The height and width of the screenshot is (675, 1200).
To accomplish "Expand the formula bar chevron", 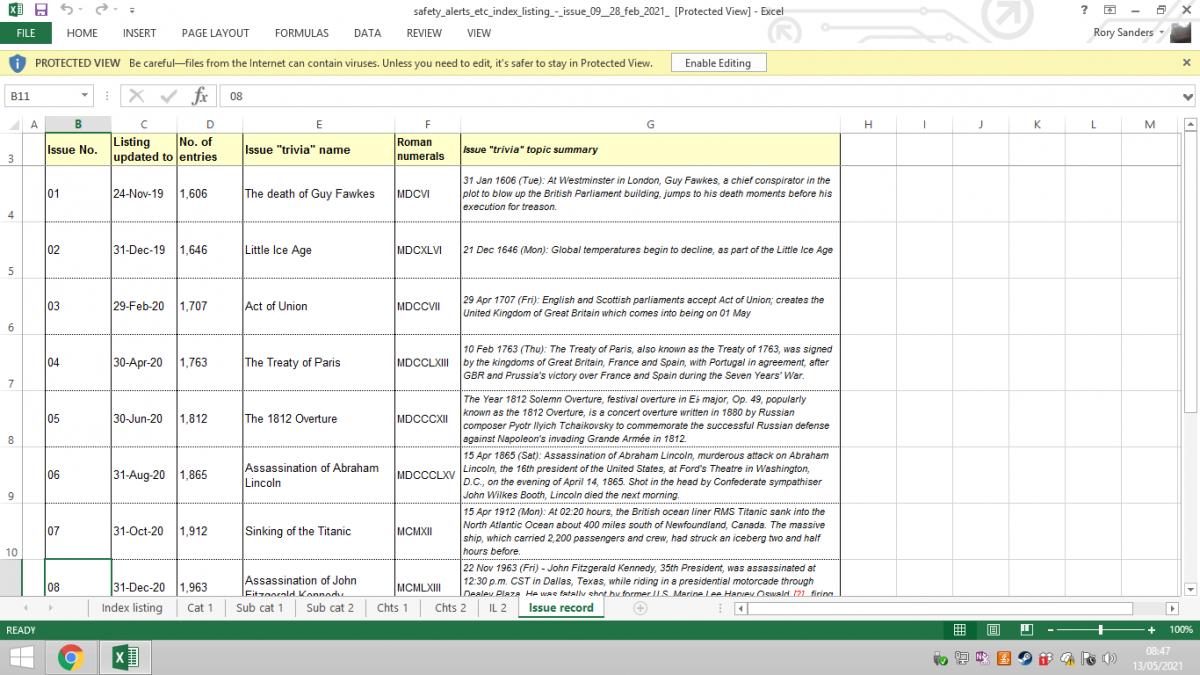I will click(x=1188, y=97).
